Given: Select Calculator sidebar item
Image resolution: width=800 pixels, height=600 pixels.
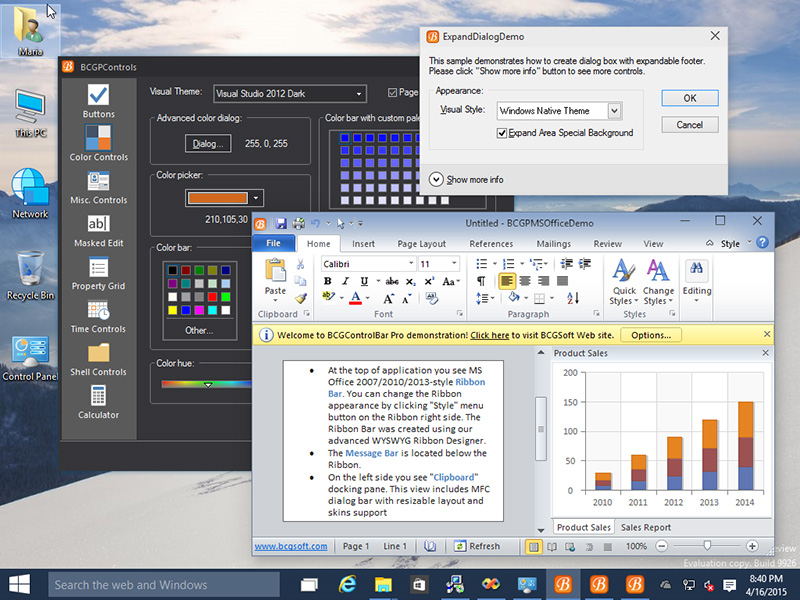Looking at the screenshot, I should 98,402.
